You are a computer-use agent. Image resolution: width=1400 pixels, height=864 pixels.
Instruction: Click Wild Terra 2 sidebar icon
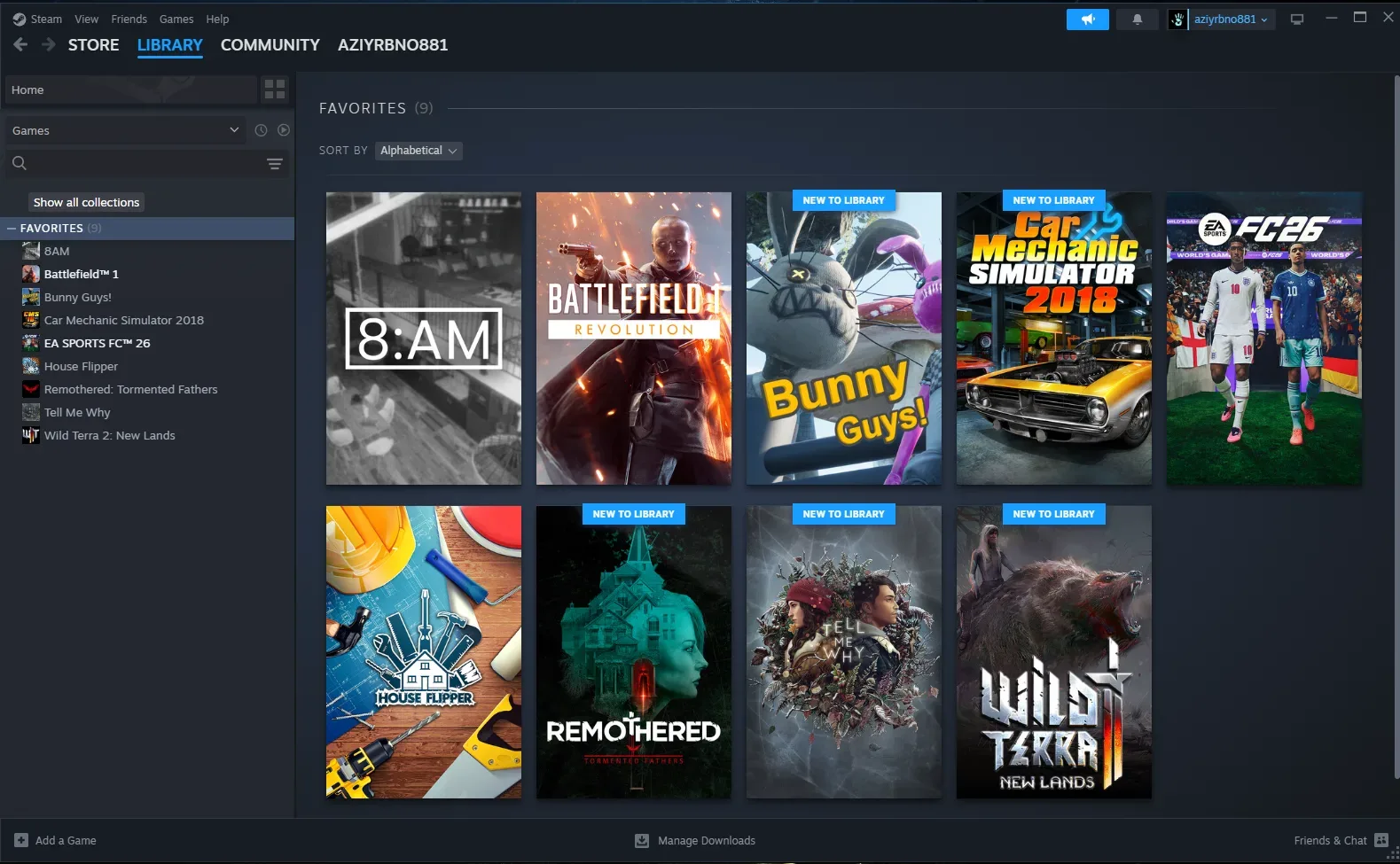point(31,435)
